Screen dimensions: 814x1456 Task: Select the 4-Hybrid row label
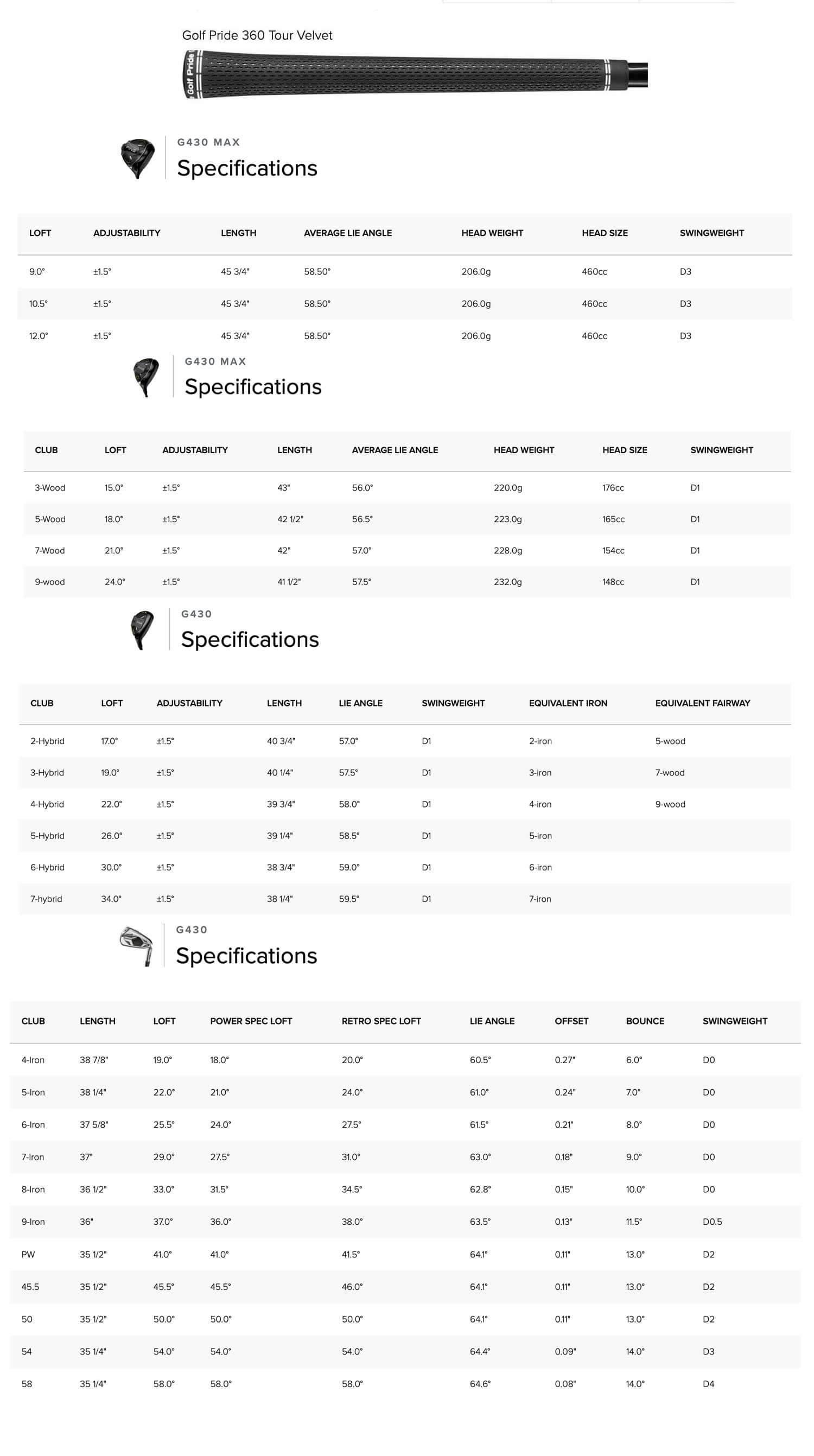[47, 804]
